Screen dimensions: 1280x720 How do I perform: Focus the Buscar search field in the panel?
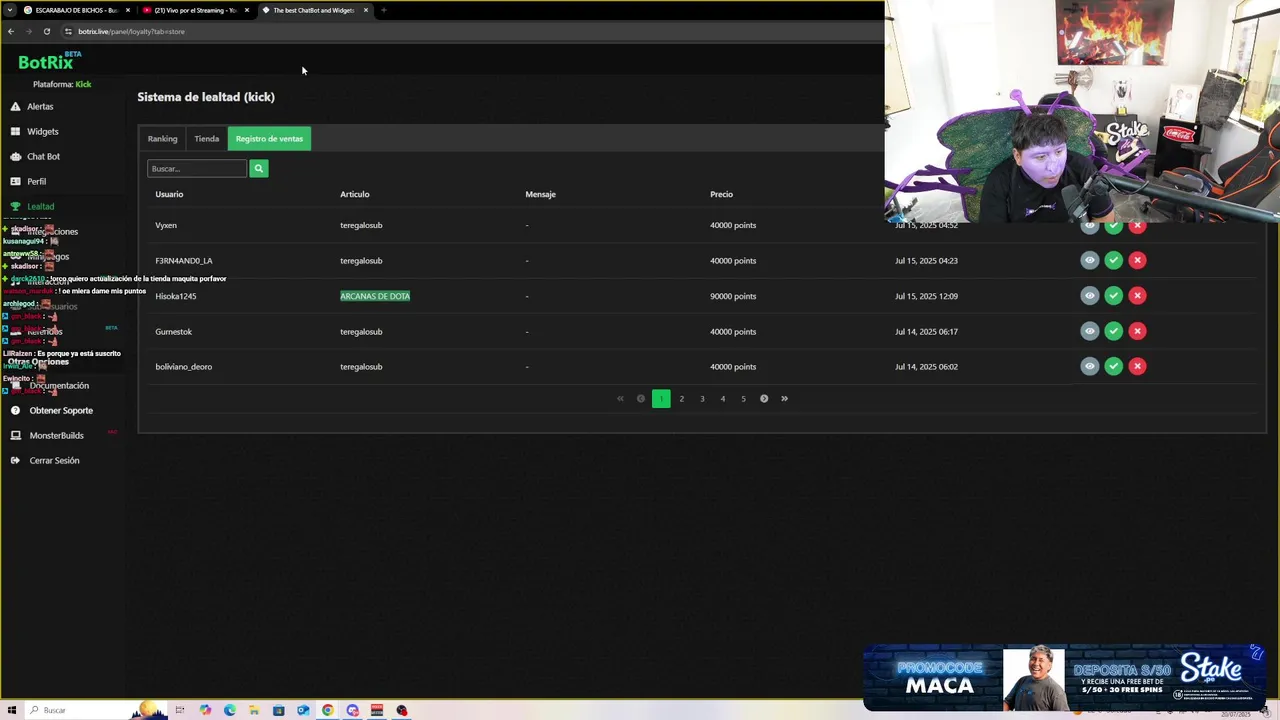[x=197, y=168]
